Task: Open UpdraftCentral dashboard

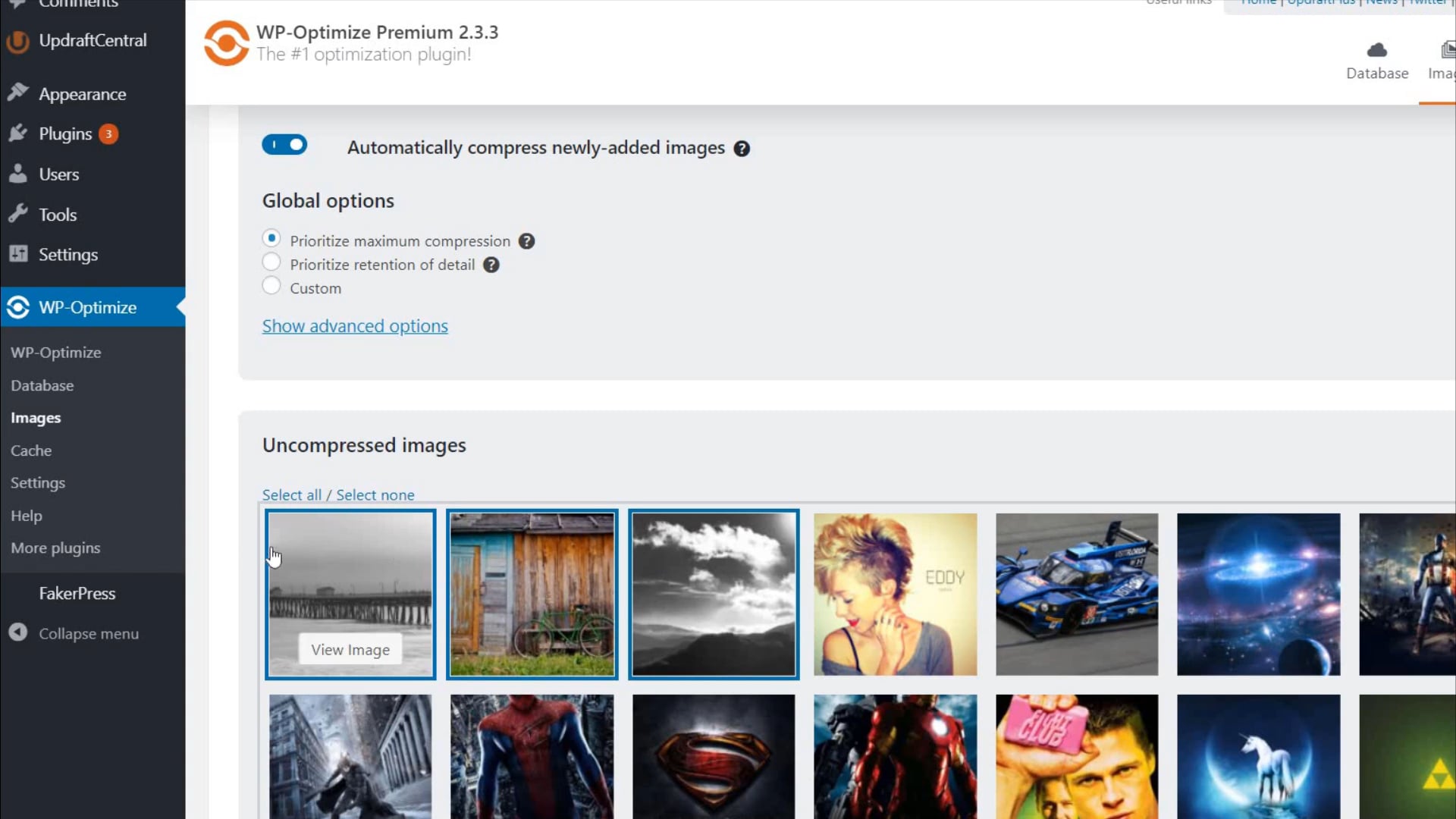Action: (92, 40)
